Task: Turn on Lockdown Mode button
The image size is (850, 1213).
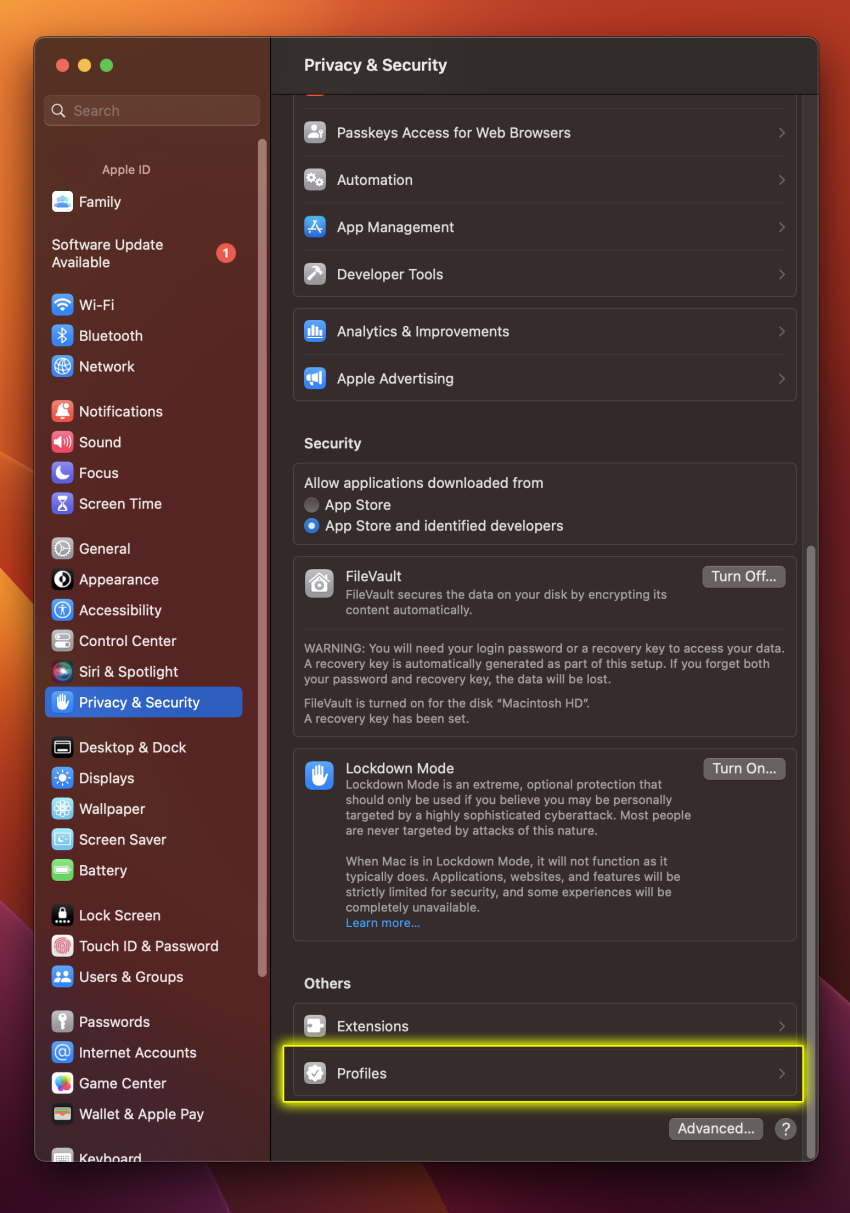Action: coord(744,769)
